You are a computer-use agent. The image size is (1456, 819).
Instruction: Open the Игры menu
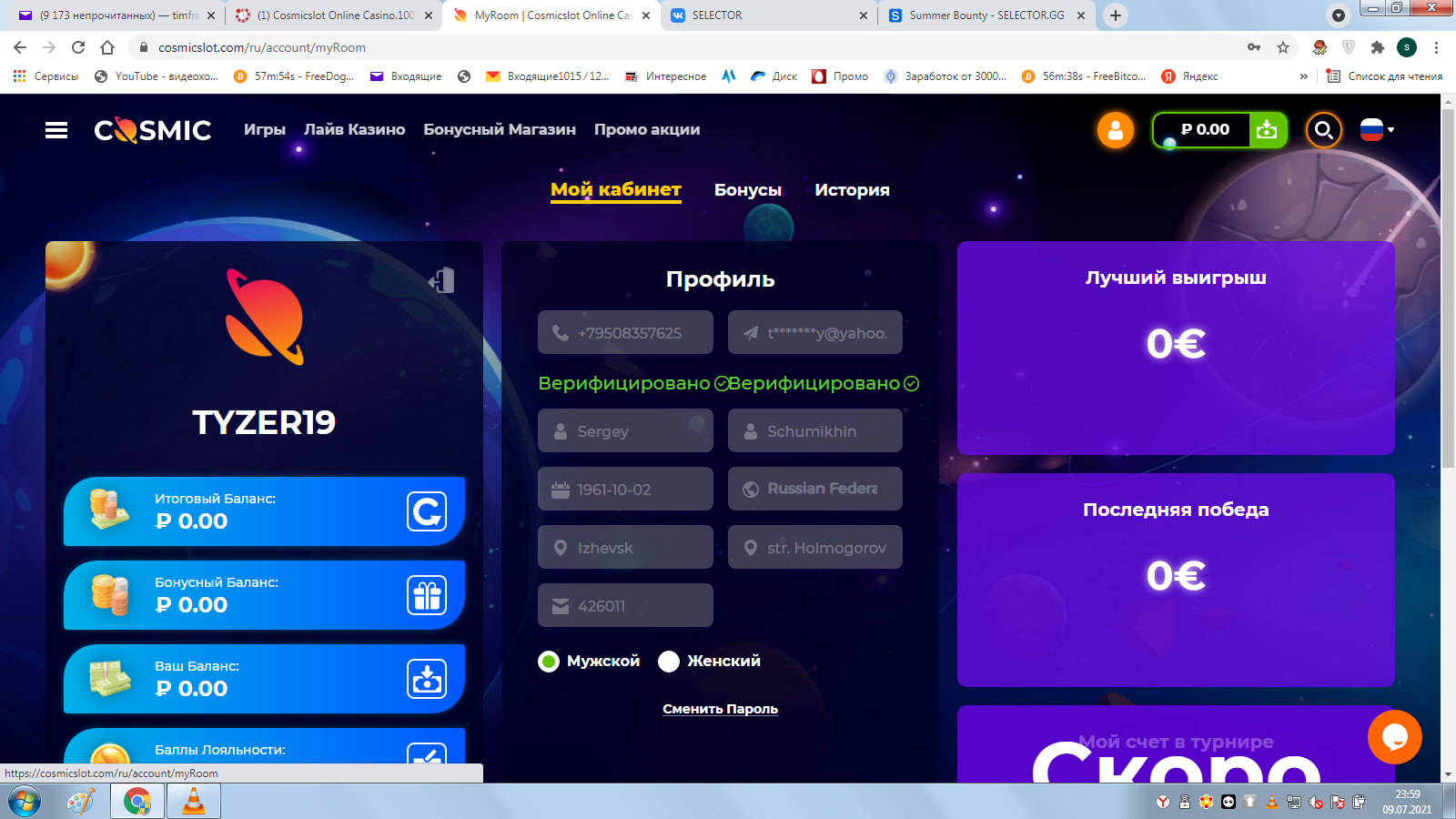[x=265, y=130]
